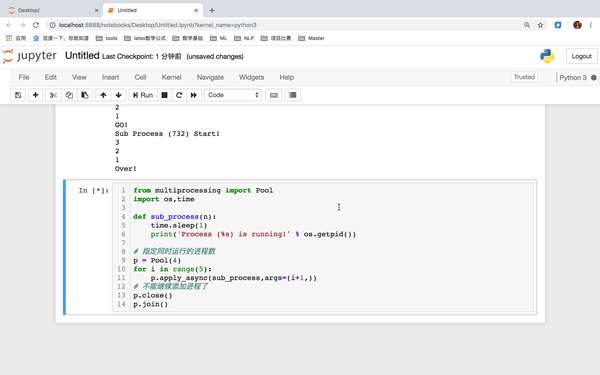Move selected cell up arrow

(103, 95)
